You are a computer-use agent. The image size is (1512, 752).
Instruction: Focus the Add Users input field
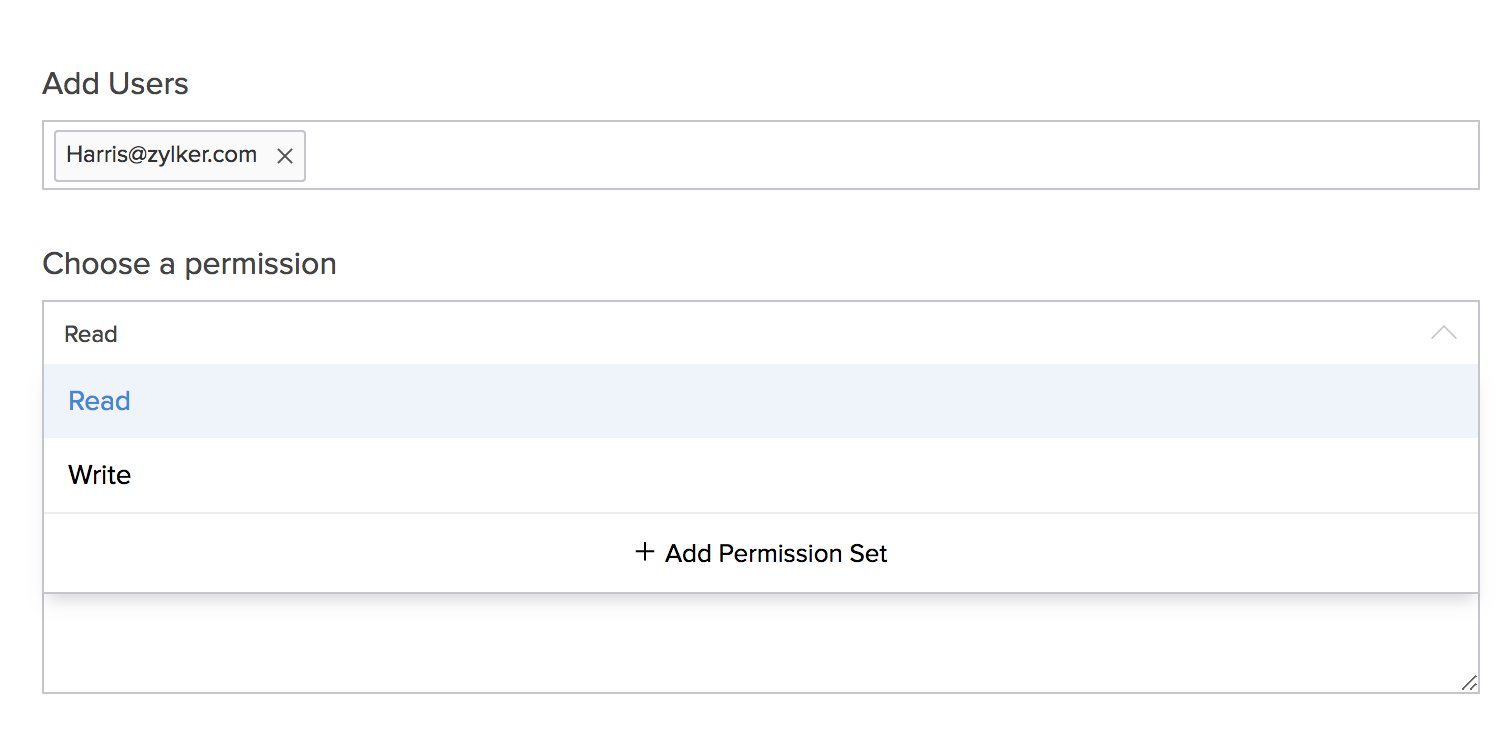(890, 156)
